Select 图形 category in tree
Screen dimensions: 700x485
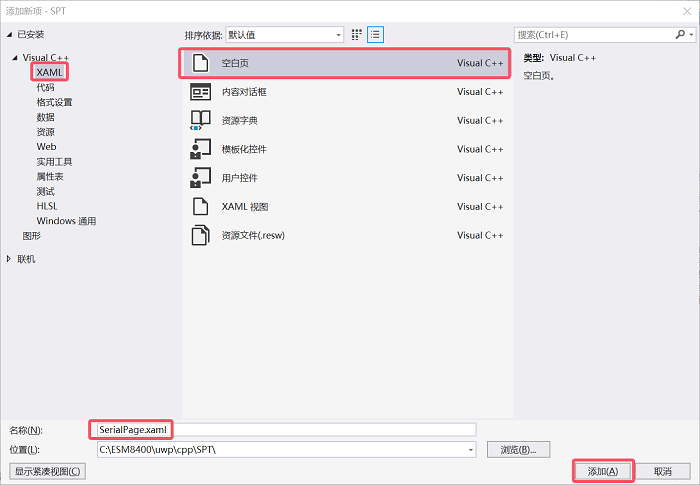click(32, 235)
